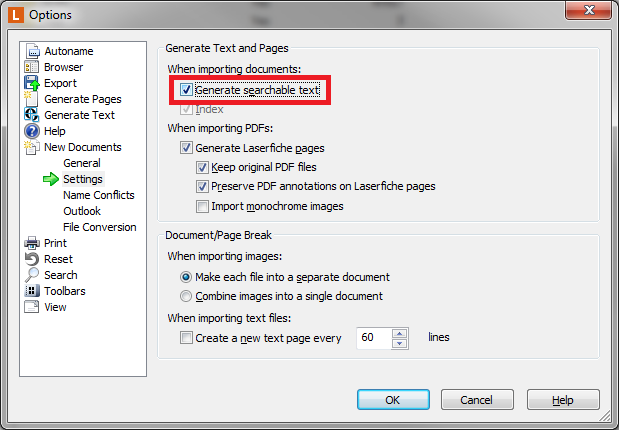Open File Conversion settings

coord(99,227)
